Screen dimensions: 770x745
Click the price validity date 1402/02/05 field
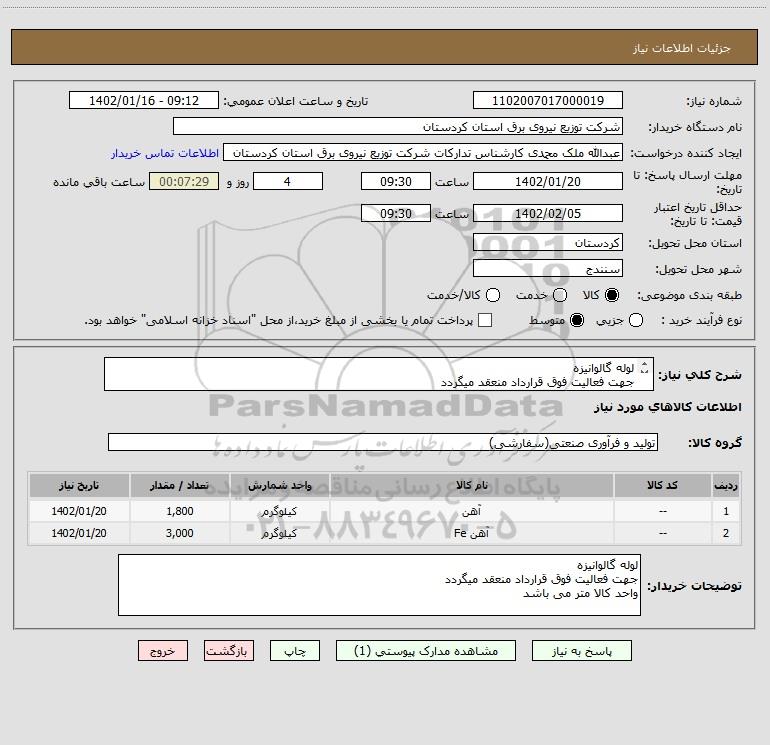tap(548, 213)
